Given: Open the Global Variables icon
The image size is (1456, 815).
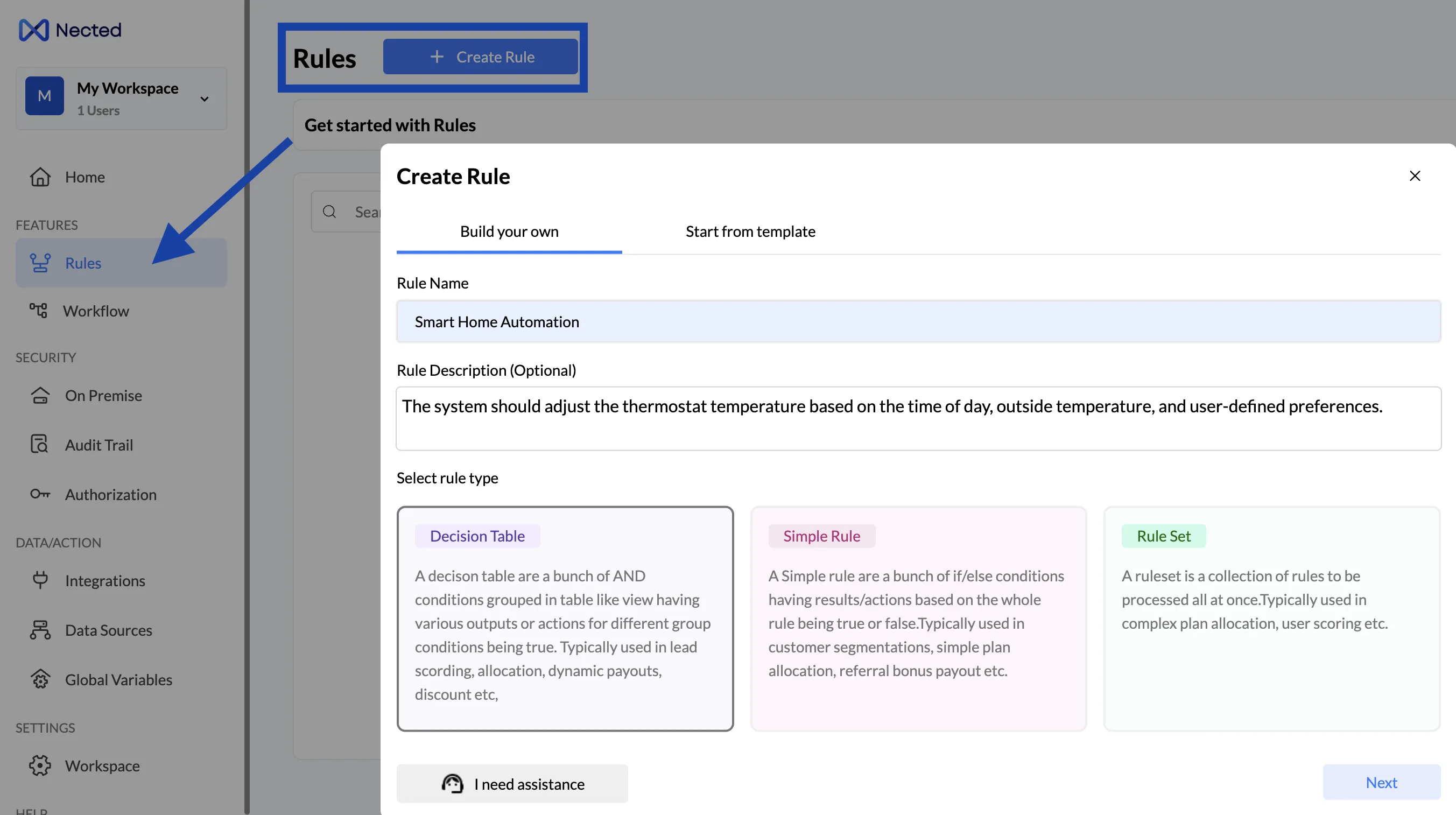Looking at the screenshot, I should 40,679.
